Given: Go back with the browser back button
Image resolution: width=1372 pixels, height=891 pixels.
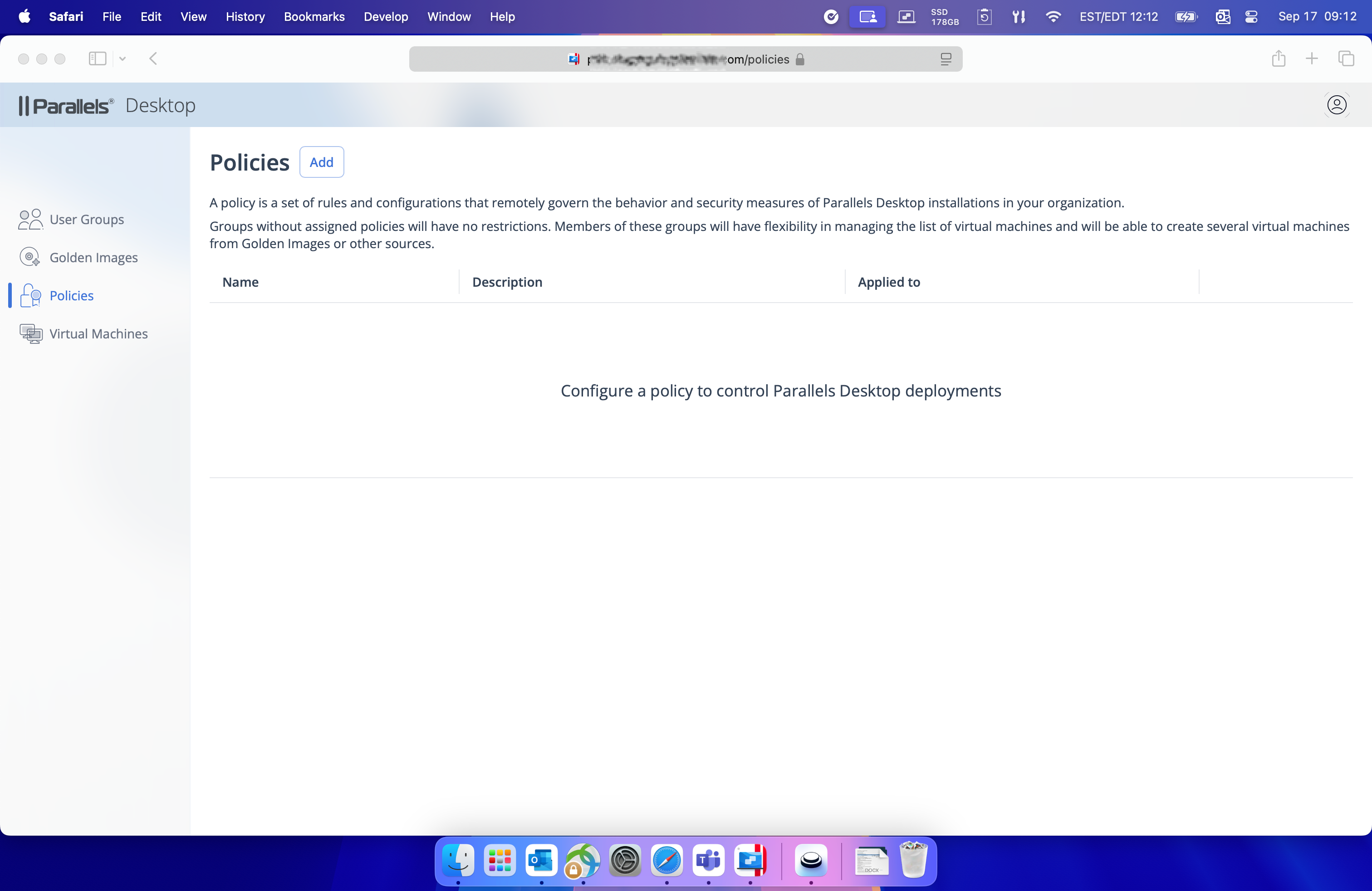Looking at the screenshot, I should [153, 59].
